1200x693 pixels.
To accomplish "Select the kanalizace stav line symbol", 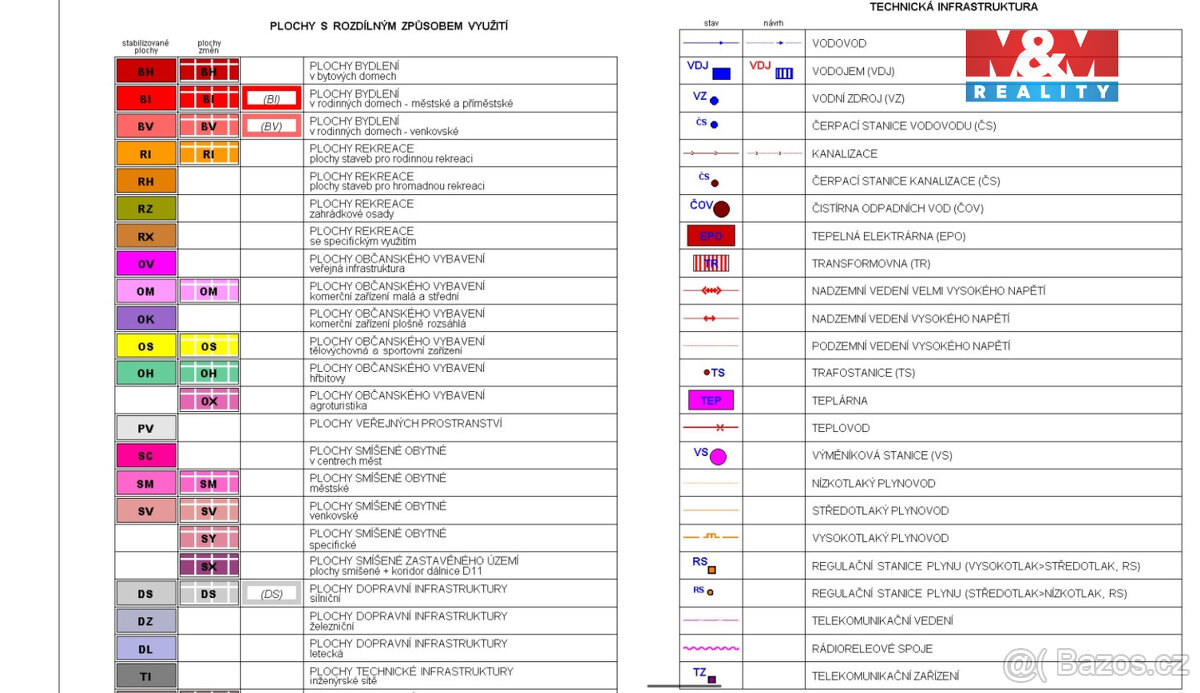I will [x=711, y=153].
